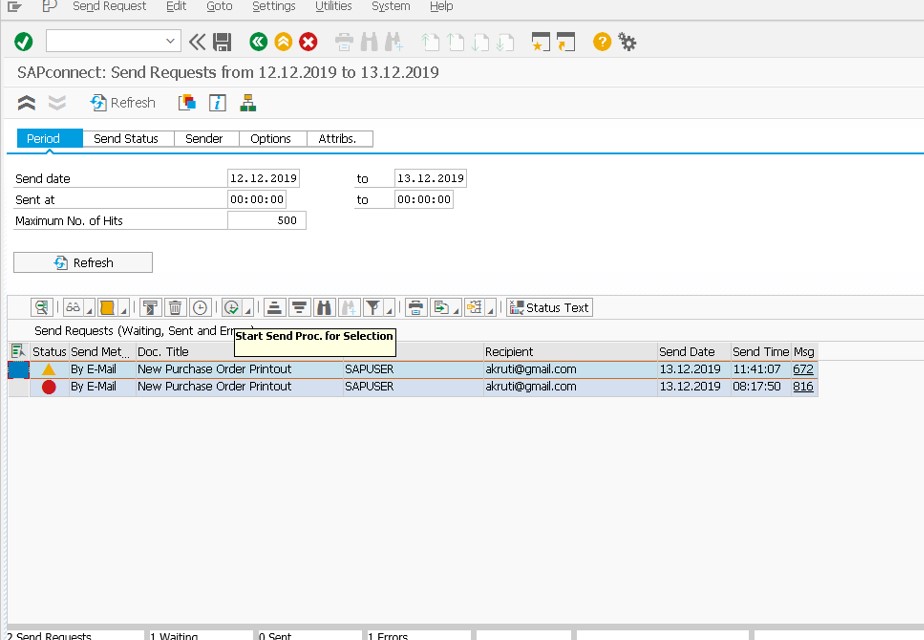Viewport: 924px width, 640px height.
Task: Switch to the Send Status tab
Action: tap(128, 138)
